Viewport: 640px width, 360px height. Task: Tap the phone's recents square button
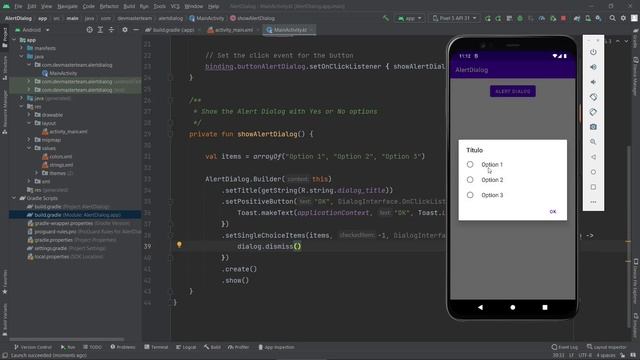(x=545, y=307)
